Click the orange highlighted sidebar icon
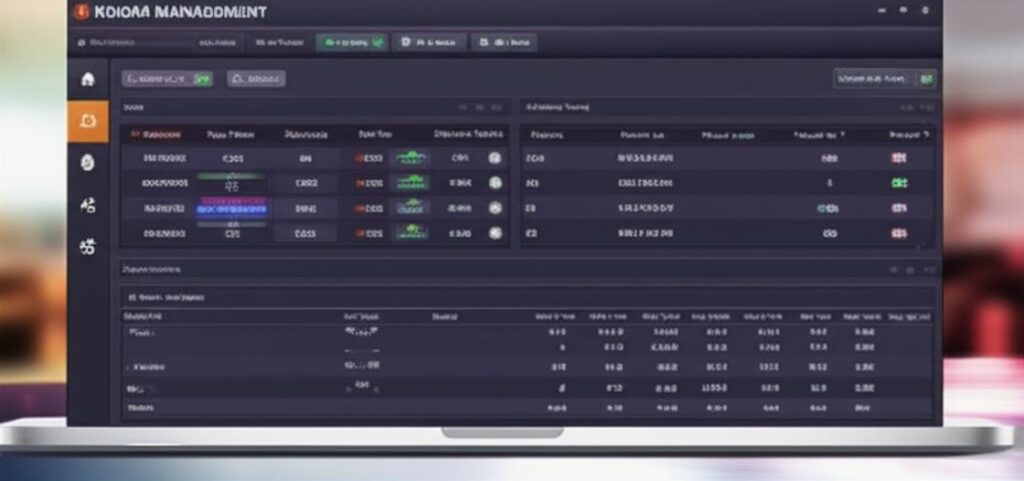 (x=87, y=121)
